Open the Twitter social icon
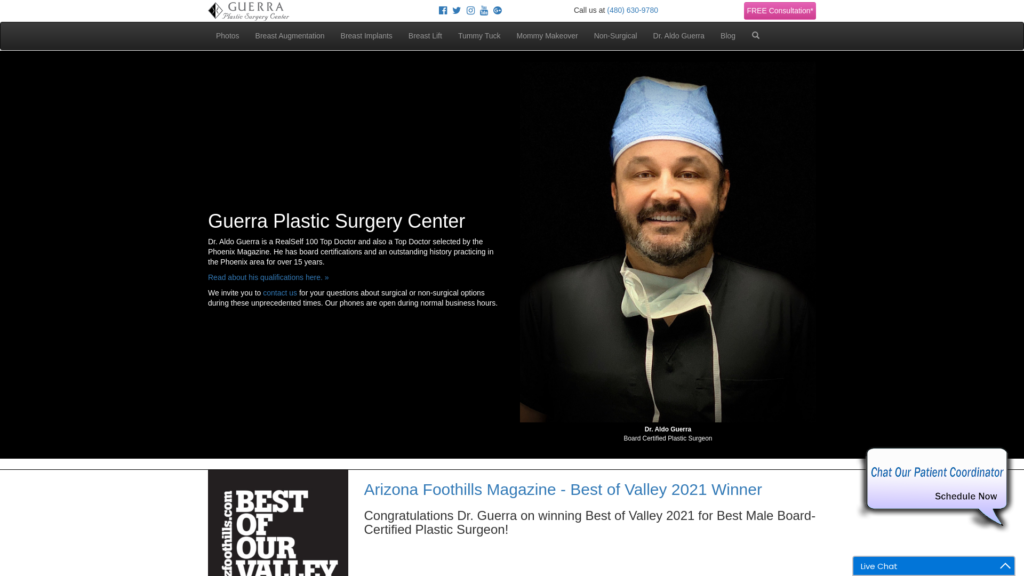This screenshot has width=1024, height=576. pyautogui.click(x=456, y=10)
